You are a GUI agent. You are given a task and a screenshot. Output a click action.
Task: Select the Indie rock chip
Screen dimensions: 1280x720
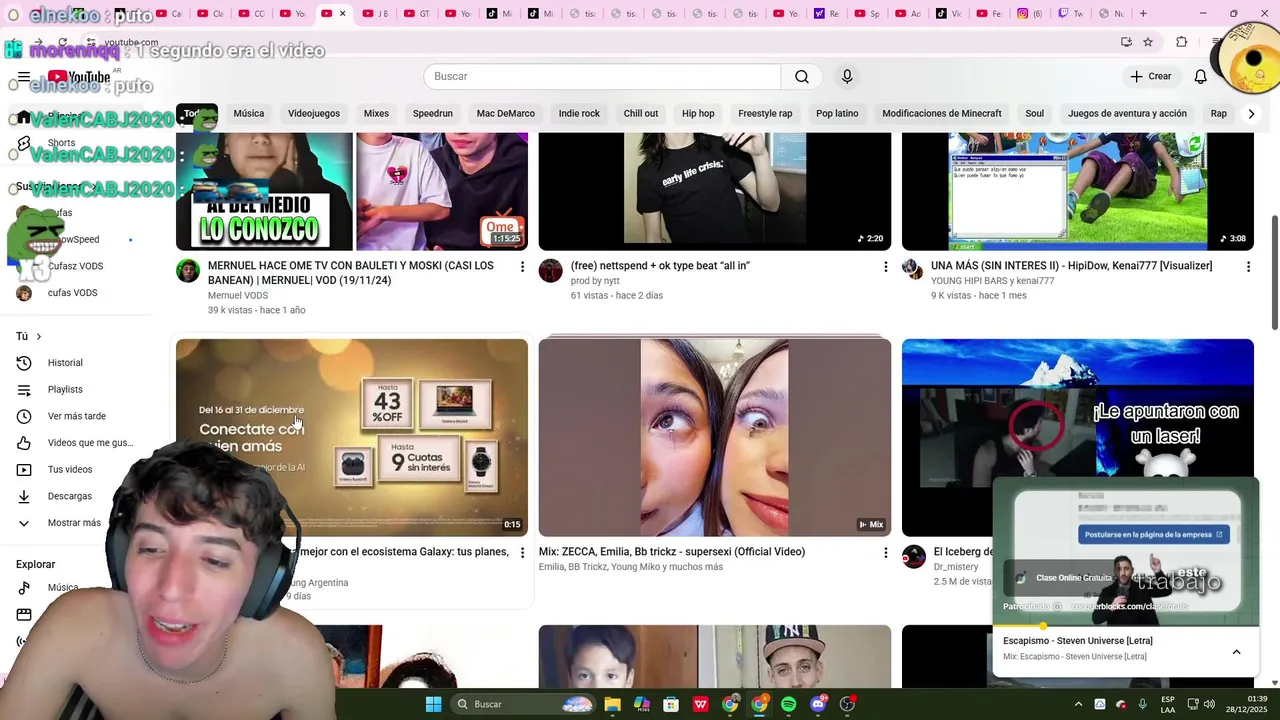579,114
